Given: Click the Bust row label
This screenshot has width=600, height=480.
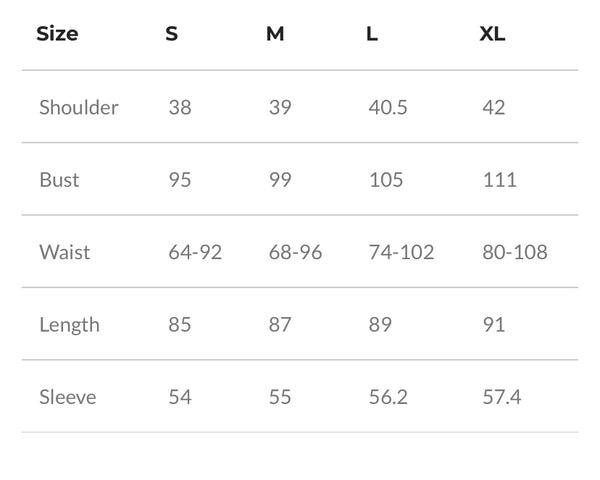Looking at the screenshot, I should click(59, 180).
